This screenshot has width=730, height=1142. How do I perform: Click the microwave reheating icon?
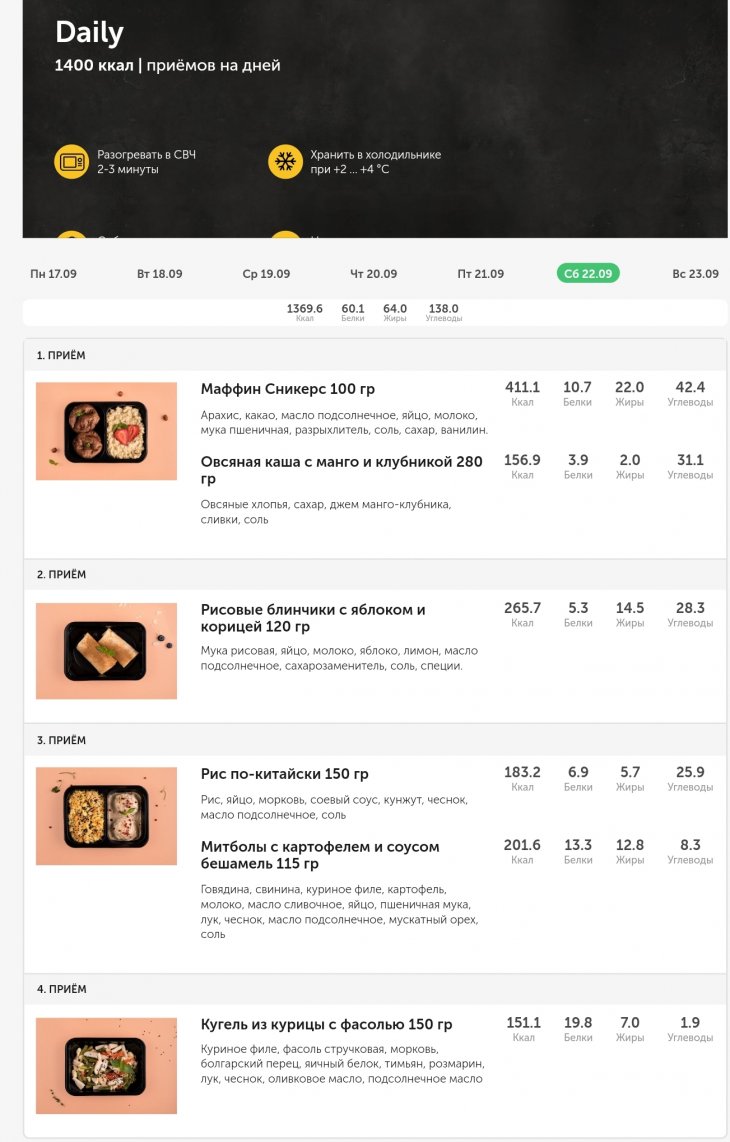click(71, 161)
